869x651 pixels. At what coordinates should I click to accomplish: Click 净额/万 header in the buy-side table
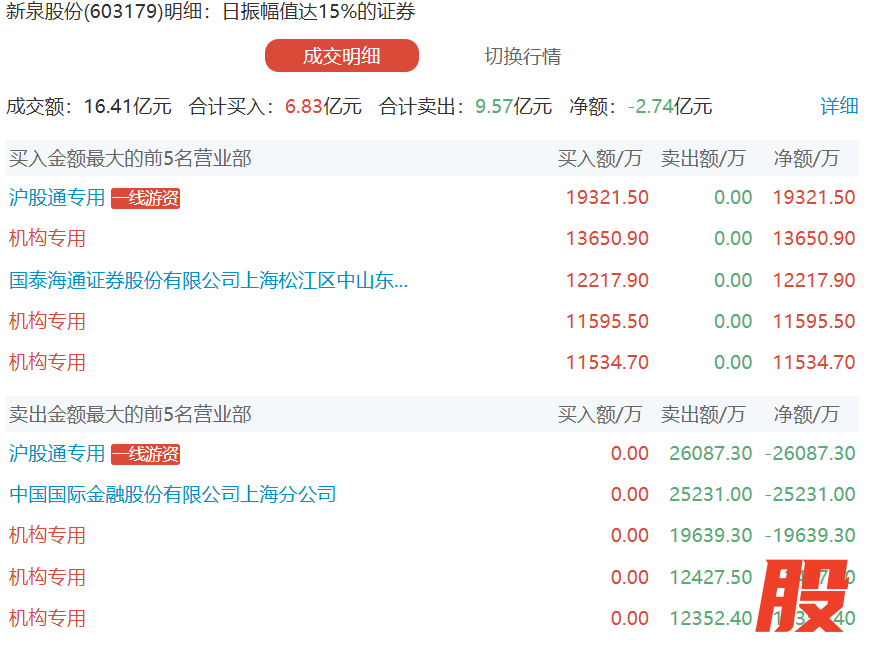coord(806,158)
